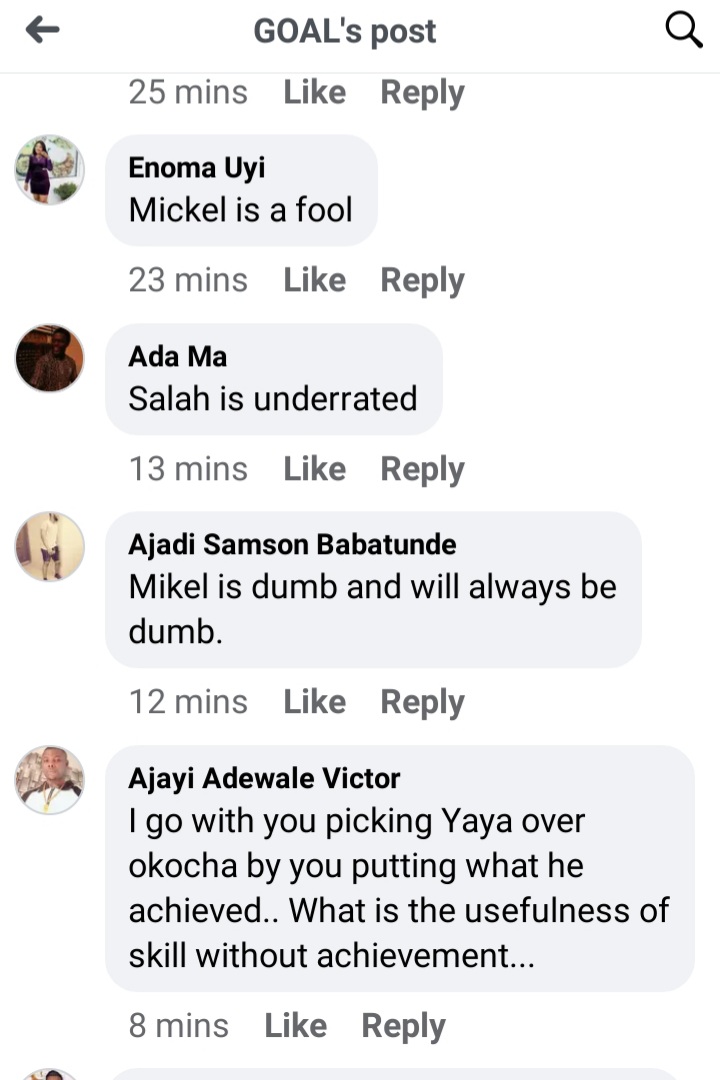Open the search magnifier icon

(684, 31)
